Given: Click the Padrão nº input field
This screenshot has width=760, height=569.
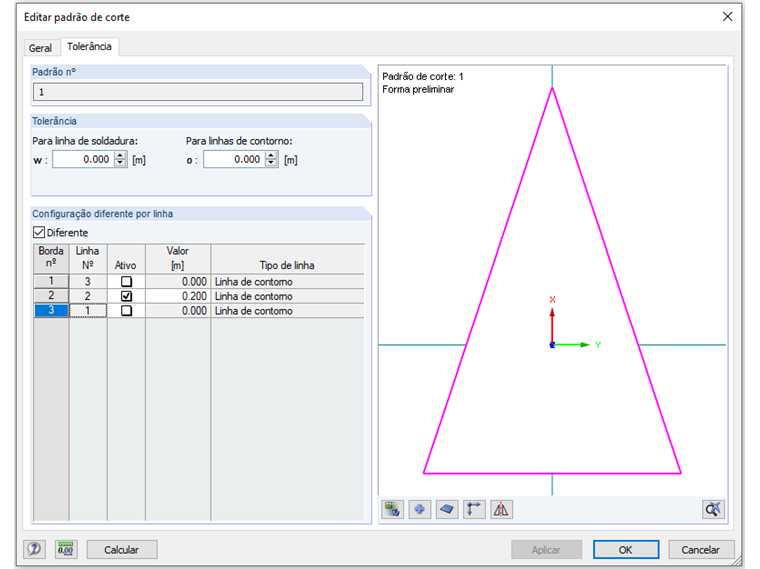Looking at the screenshot, I should point(198,92).
